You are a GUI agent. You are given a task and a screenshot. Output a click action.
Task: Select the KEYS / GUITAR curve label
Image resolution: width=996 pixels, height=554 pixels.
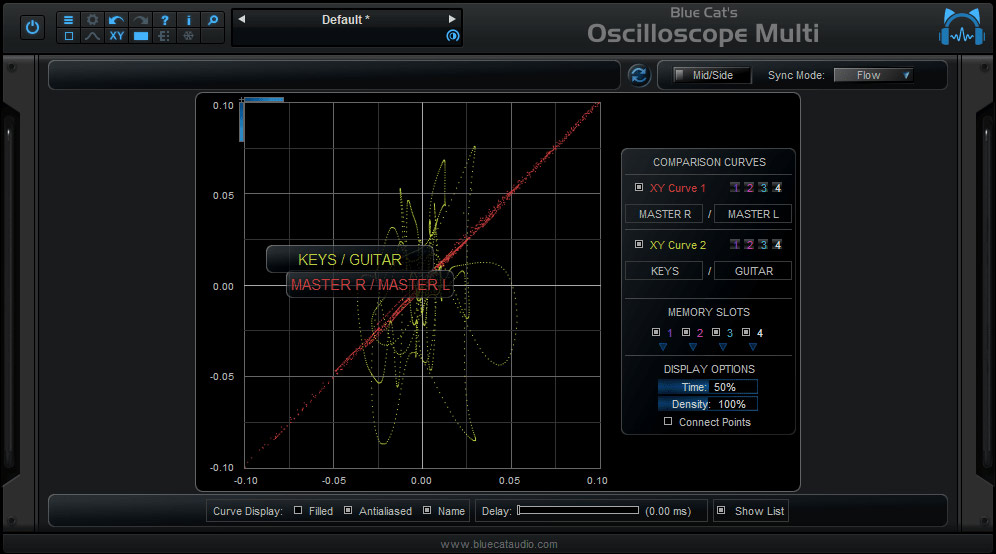pos(350,259)
